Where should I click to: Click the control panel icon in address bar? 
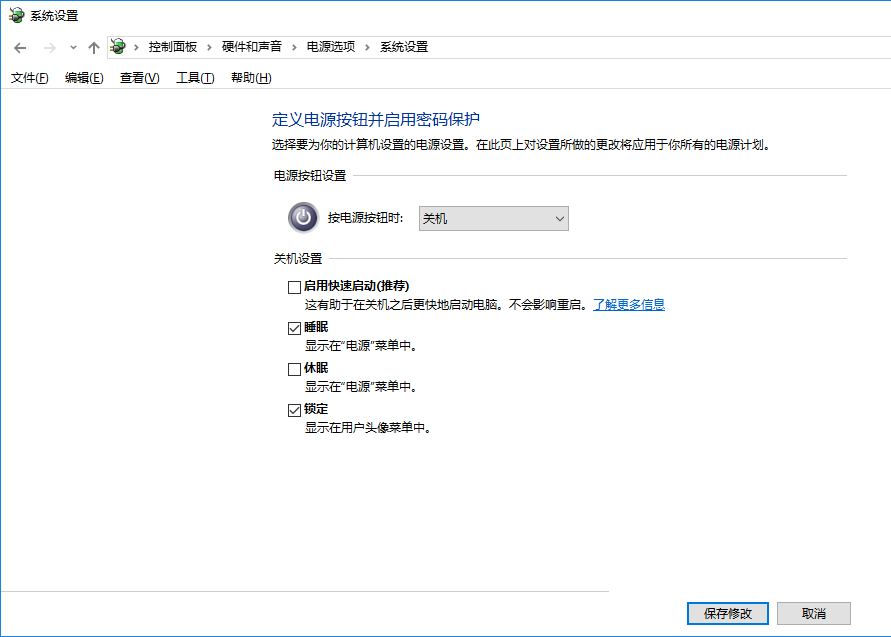pos(119,47)
